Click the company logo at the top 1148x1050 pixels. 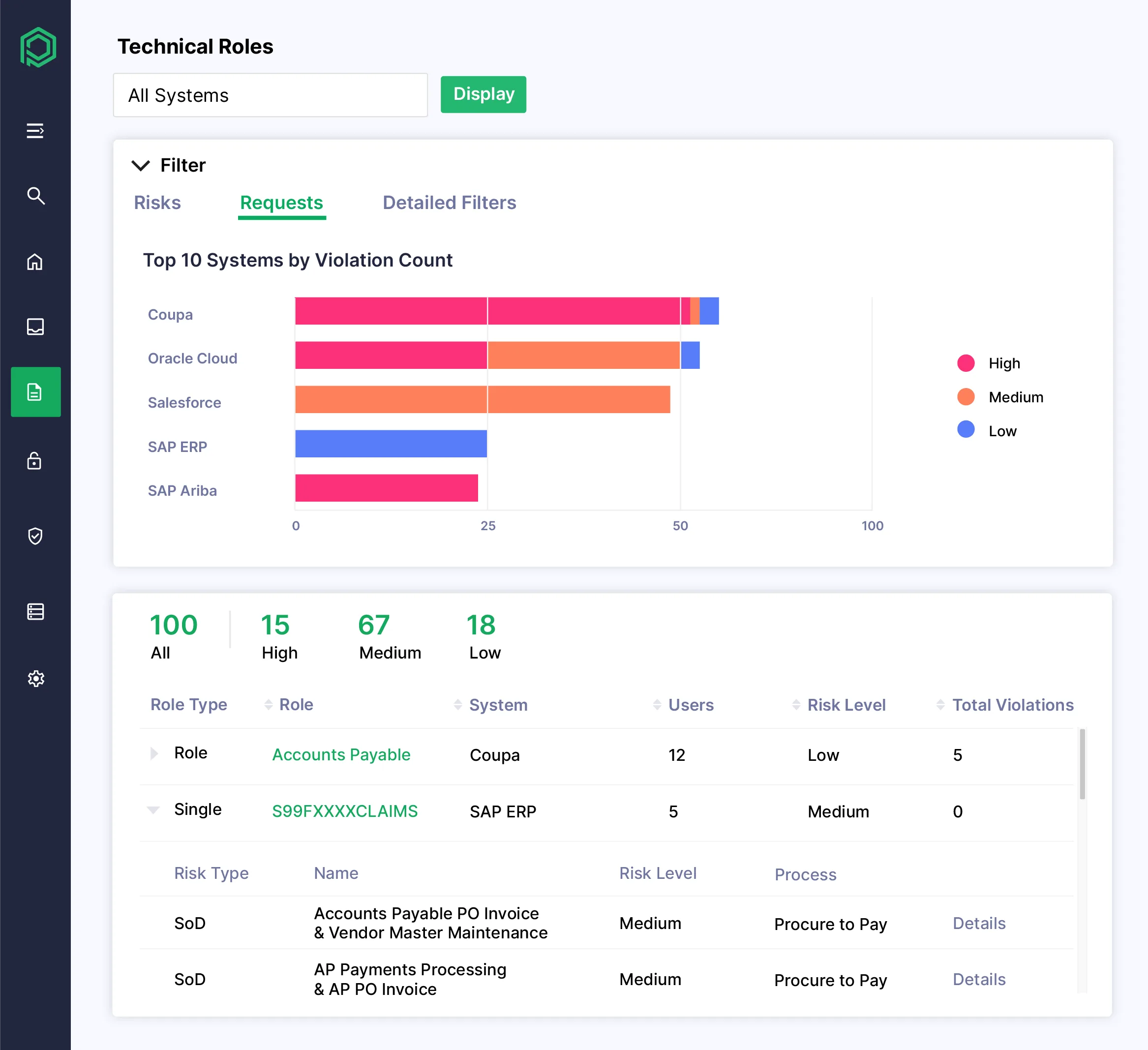[36, 47]
